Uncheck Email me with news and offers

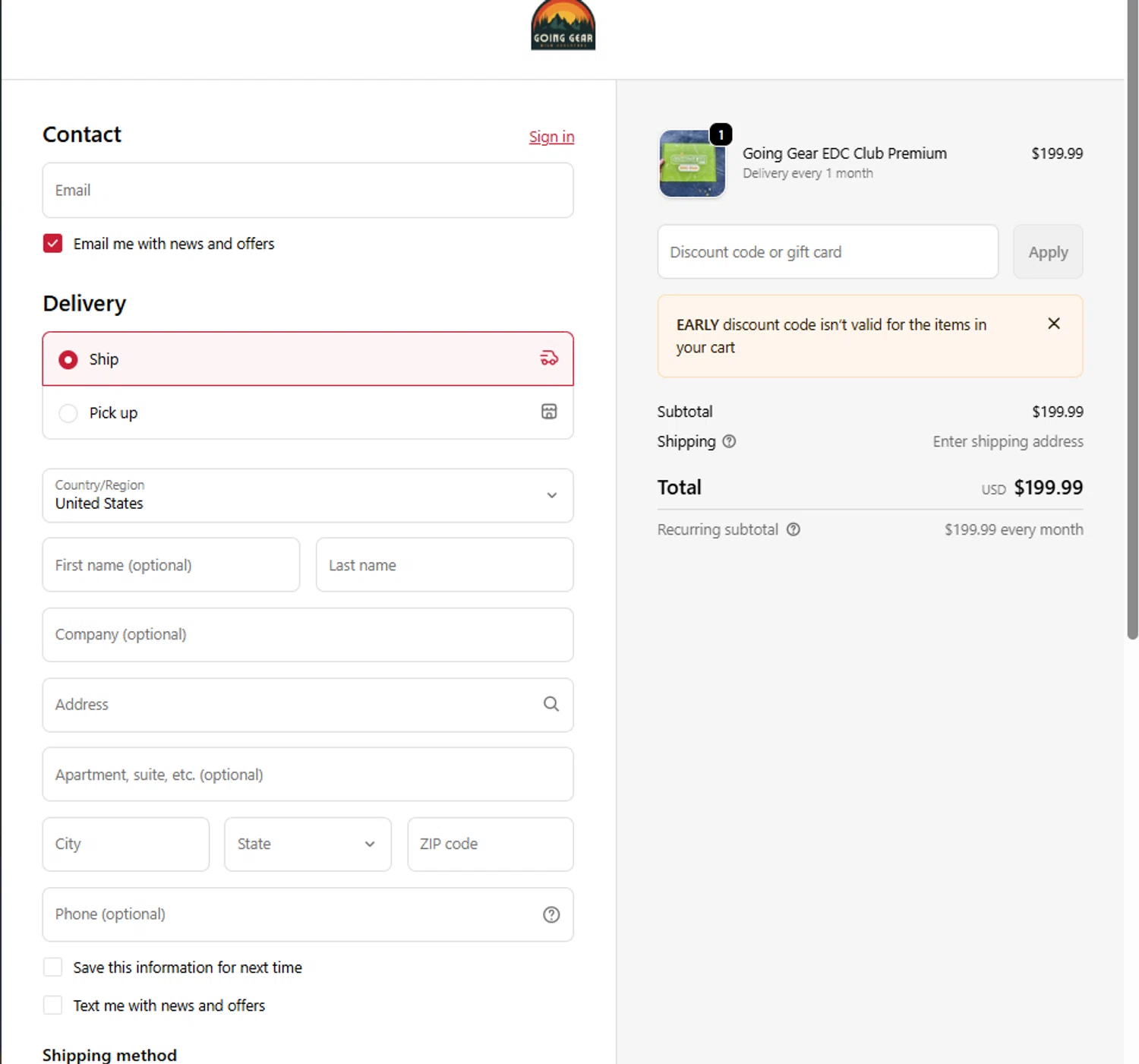52,243
